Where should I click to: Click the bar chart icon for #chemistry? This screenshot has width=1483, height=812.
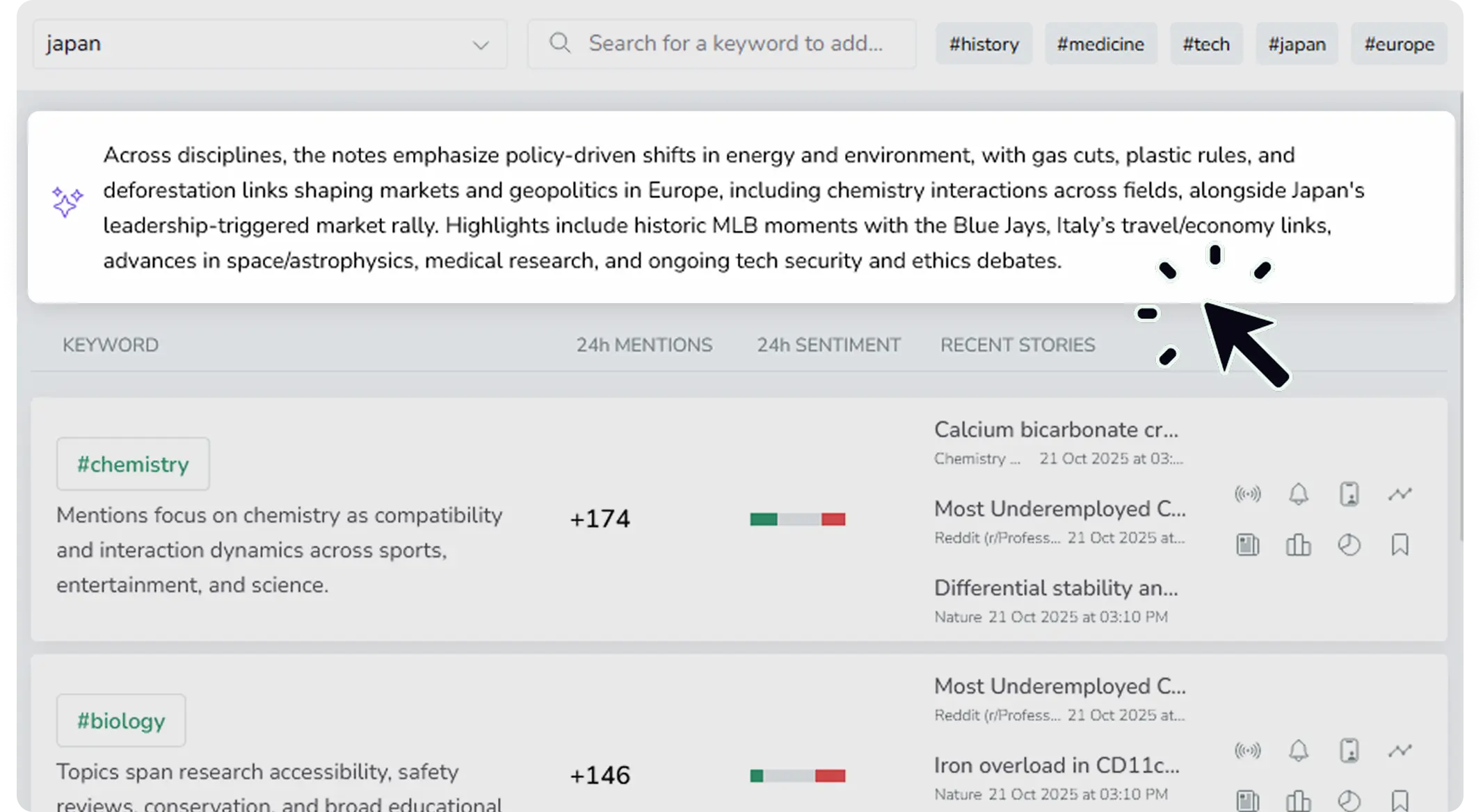(1298, 545)
